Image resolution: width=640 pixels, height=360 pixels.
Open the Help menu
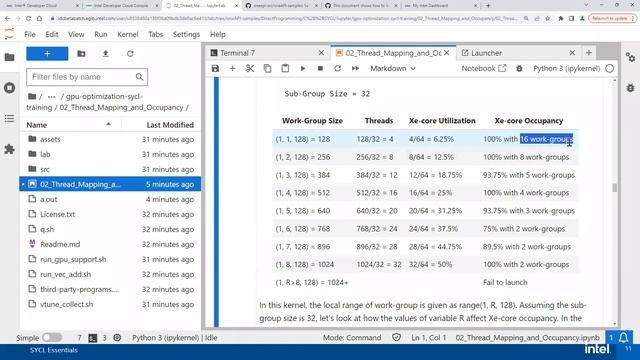coord(218,34)
